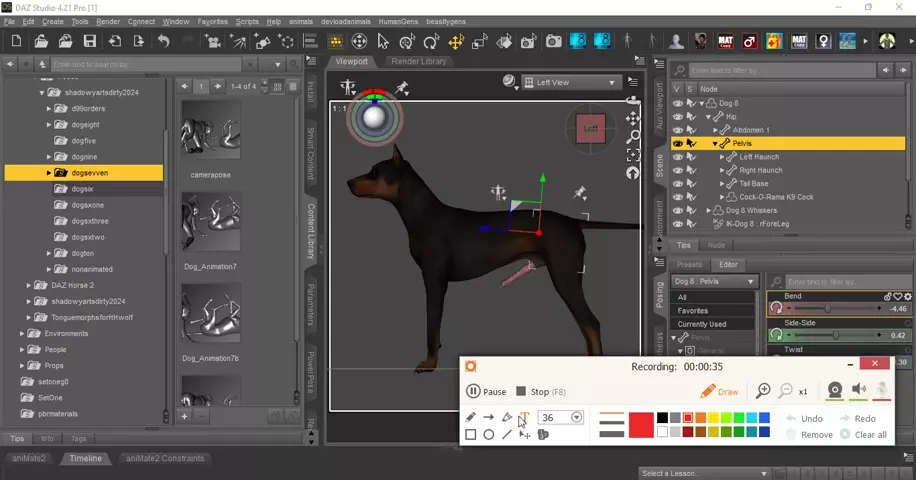The width and height of the screenshot is (916, 480).
Task: Toggle the webcam icon in recorder
Action: point(835,390)
